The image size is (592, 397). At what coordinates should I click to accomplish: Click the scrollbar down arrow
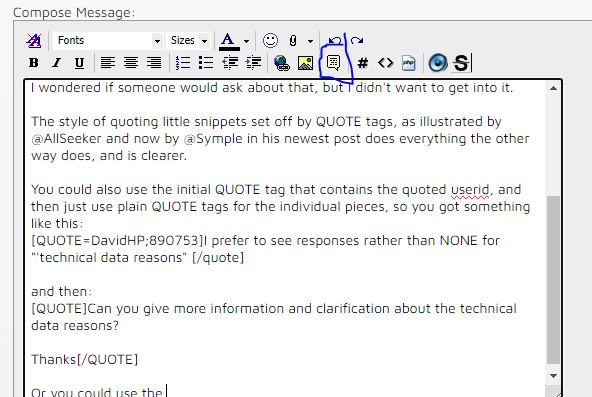click(x=553, y=375)
